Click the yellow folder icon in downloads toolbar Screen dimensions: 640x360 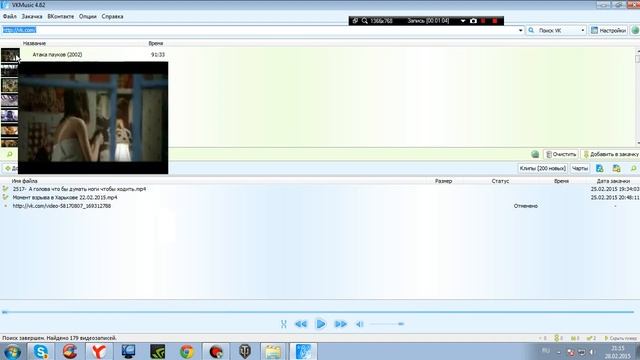point(616,168)
